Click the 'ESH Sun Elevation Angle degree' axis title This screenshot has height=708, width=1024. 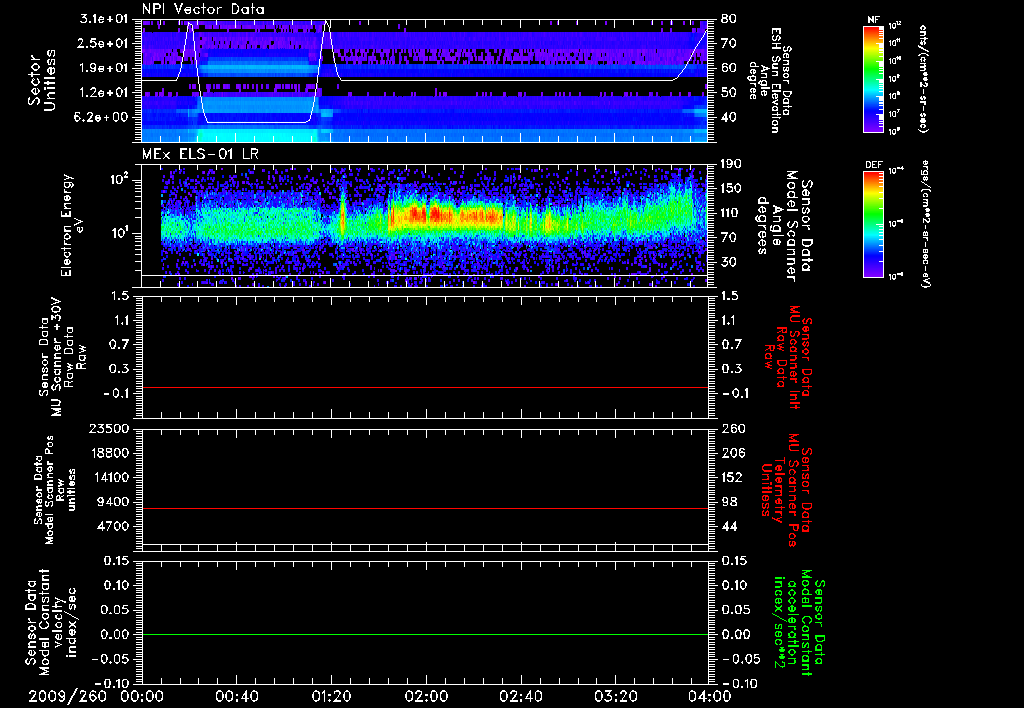[771, 80]
